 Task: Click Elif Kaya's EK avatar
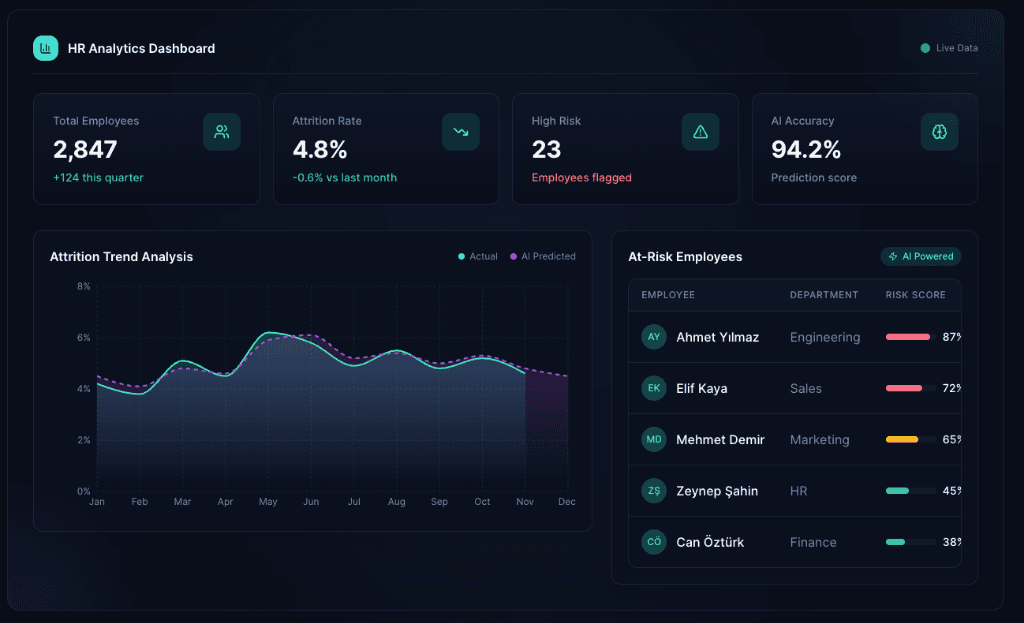pyautogui.click(x=654, y=388)
